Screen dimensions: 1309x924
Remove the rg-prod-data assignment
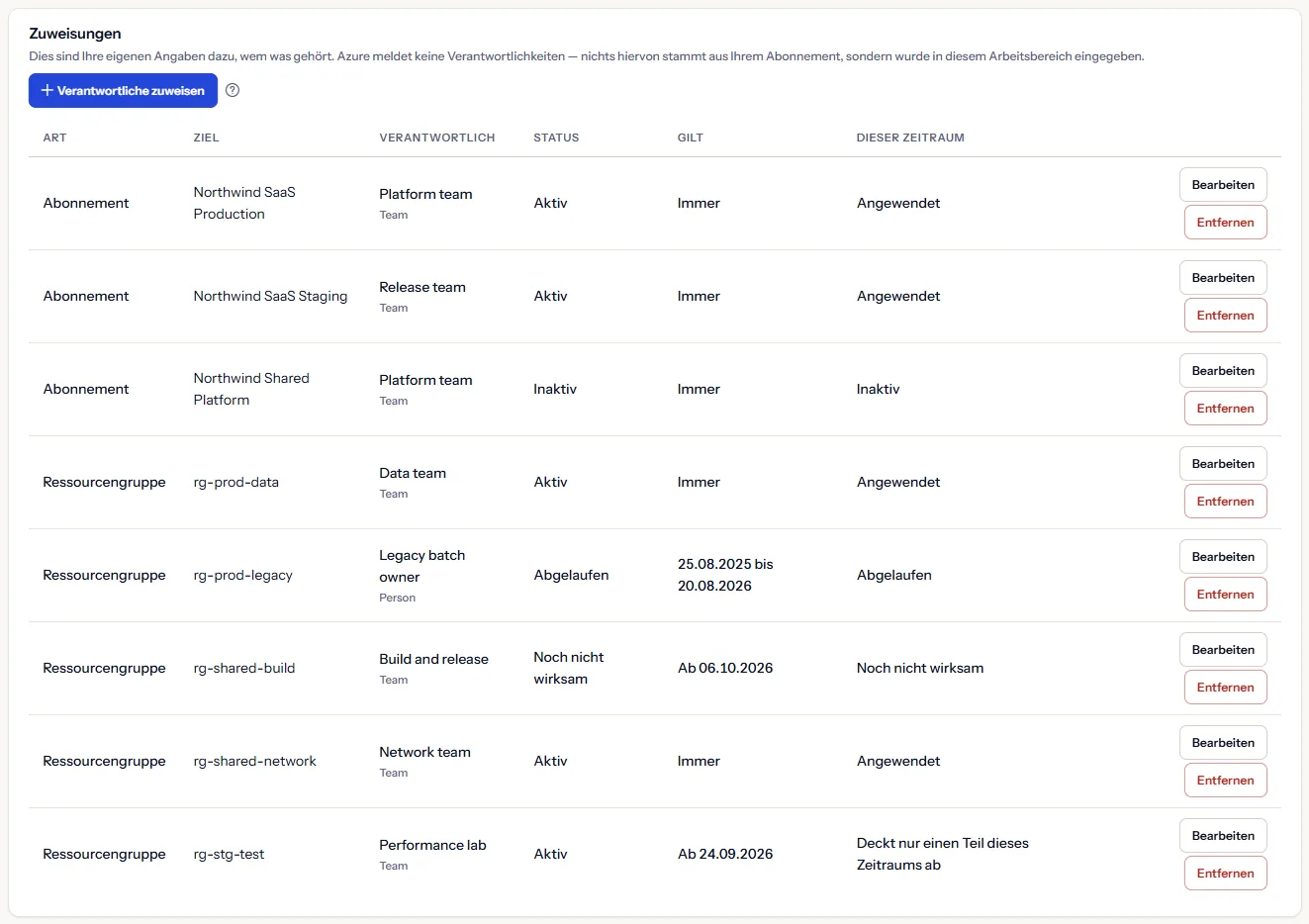click(x=1225, y=502)
